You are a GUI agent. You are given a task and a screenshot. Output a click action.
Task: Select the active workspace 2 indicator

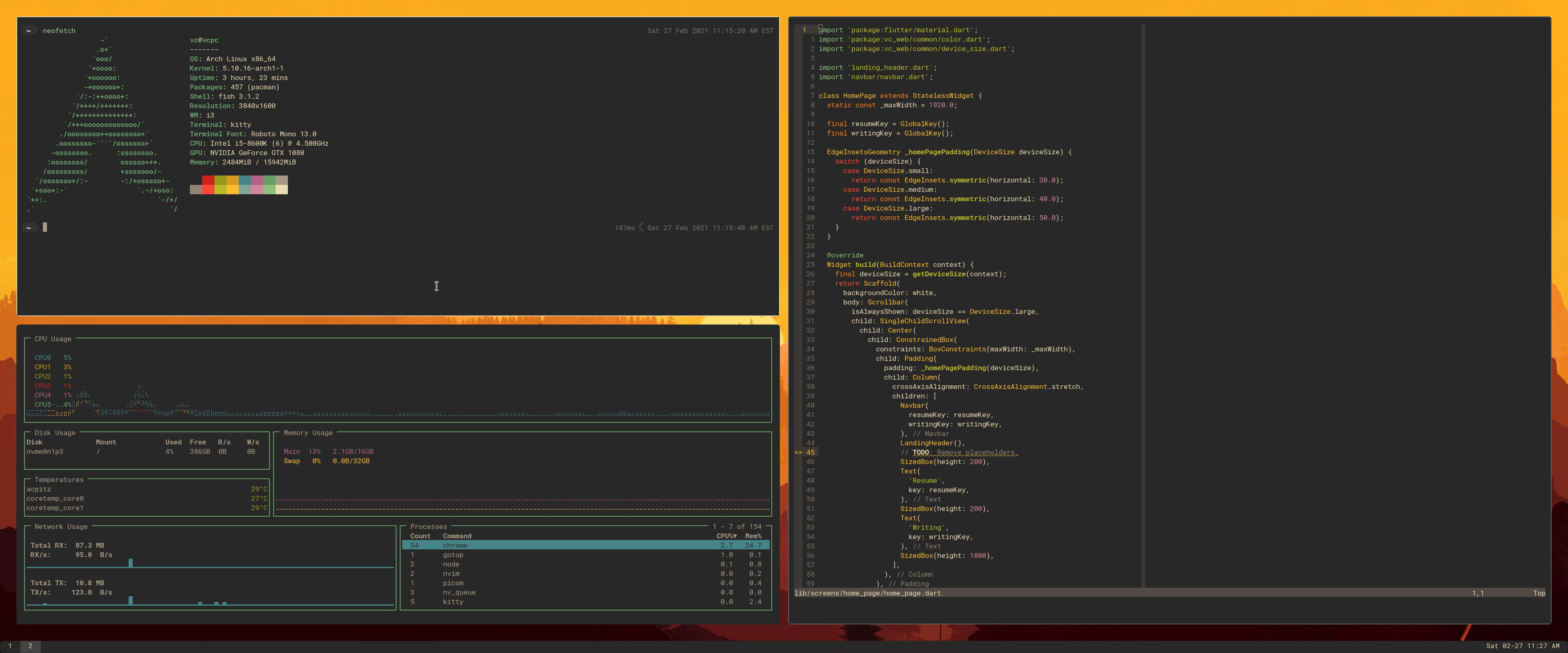(30, 646)
